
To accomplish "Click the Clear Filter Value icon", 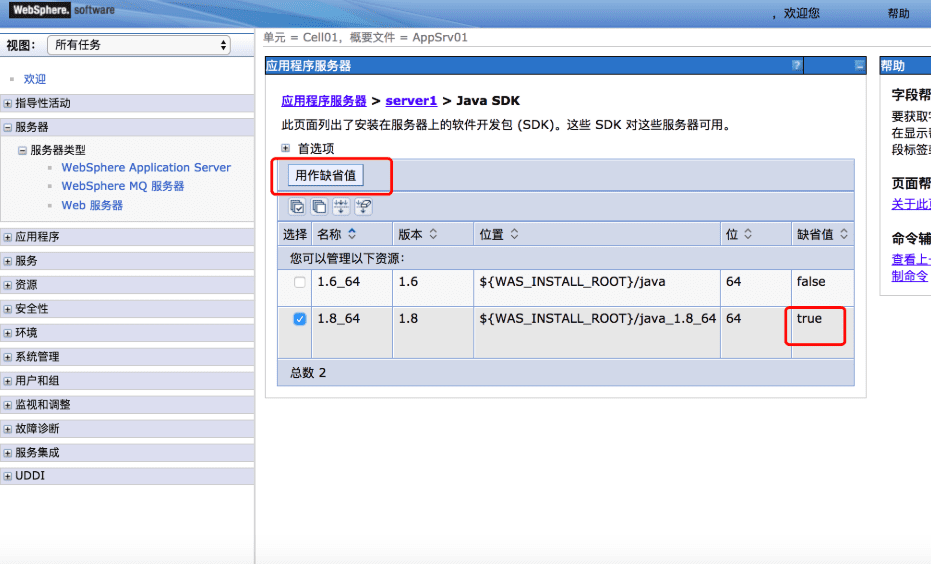I will pyautogui.click(x=363, y=206).
